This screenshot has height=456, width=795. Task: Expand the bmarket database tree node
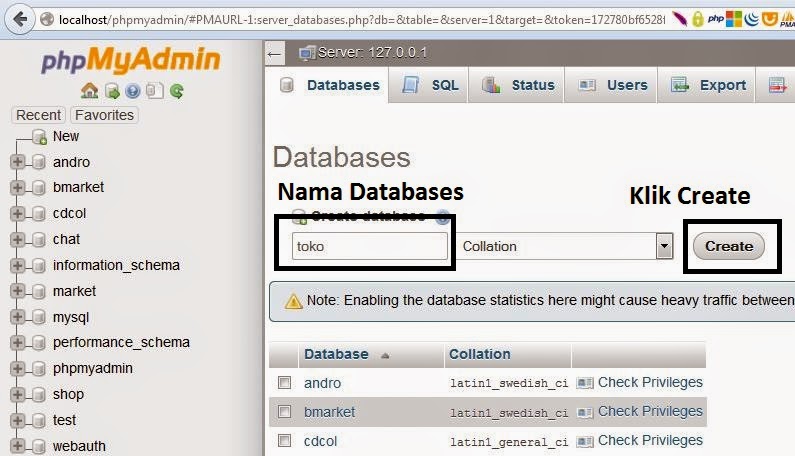coord(17,188)
